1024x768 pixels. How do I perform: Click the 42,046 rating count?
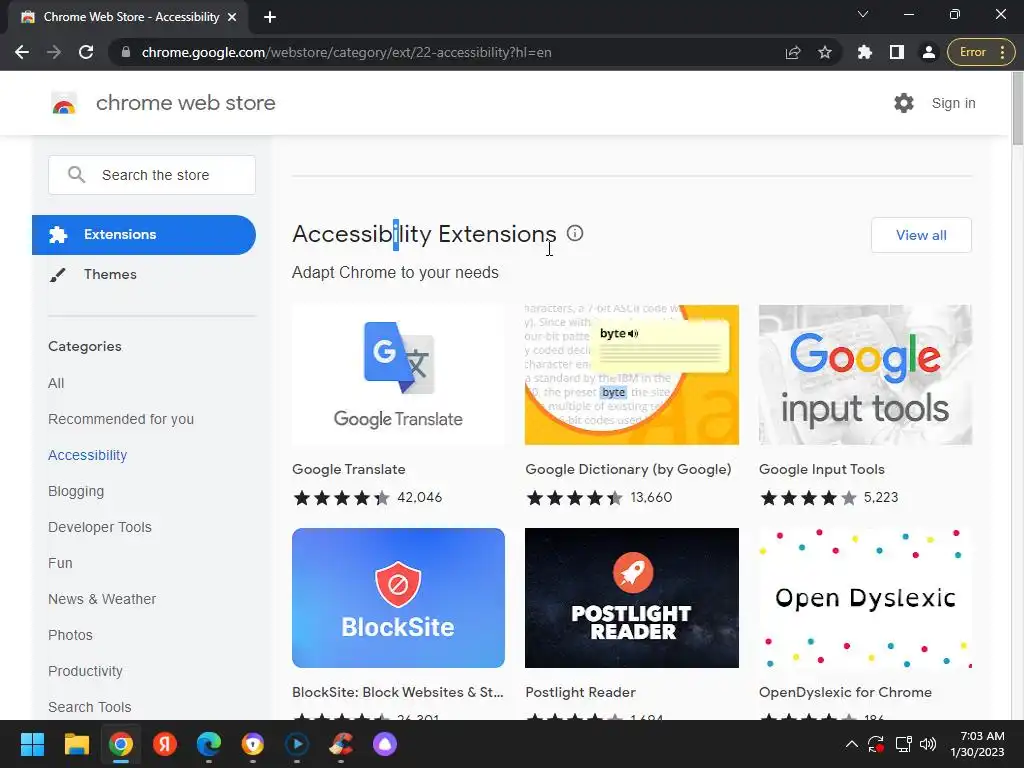coord(419,498)
